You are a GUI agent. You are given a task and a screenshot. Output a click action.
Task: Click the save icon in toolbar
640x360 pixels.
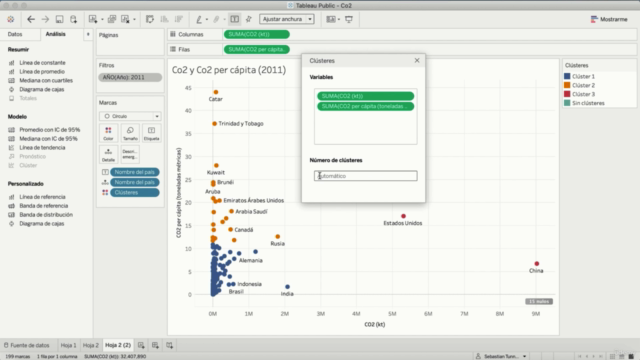[59, 19]
